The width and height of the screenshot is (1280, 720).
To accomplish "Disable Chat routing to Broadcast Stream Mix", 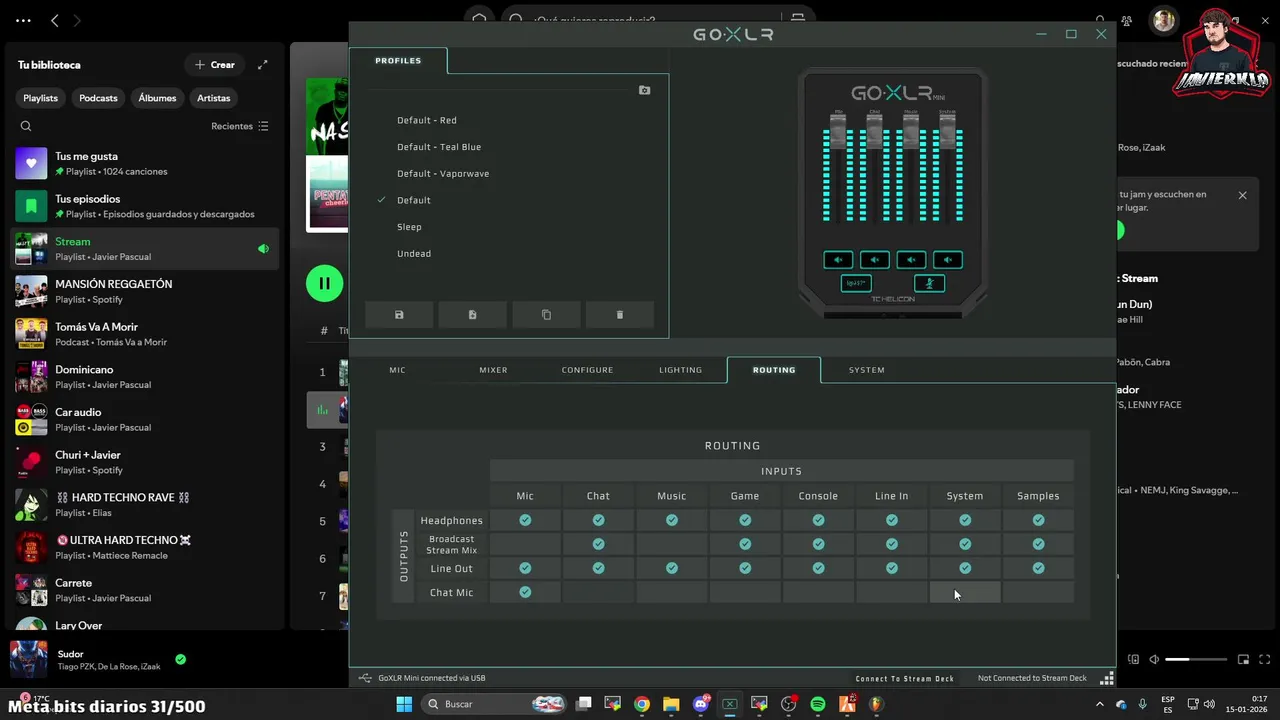I will (598, 544).
